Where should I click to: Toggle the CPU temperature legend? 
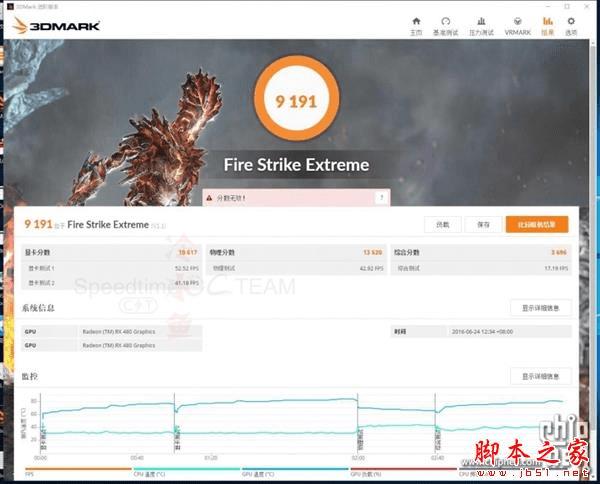pos(187,472)
